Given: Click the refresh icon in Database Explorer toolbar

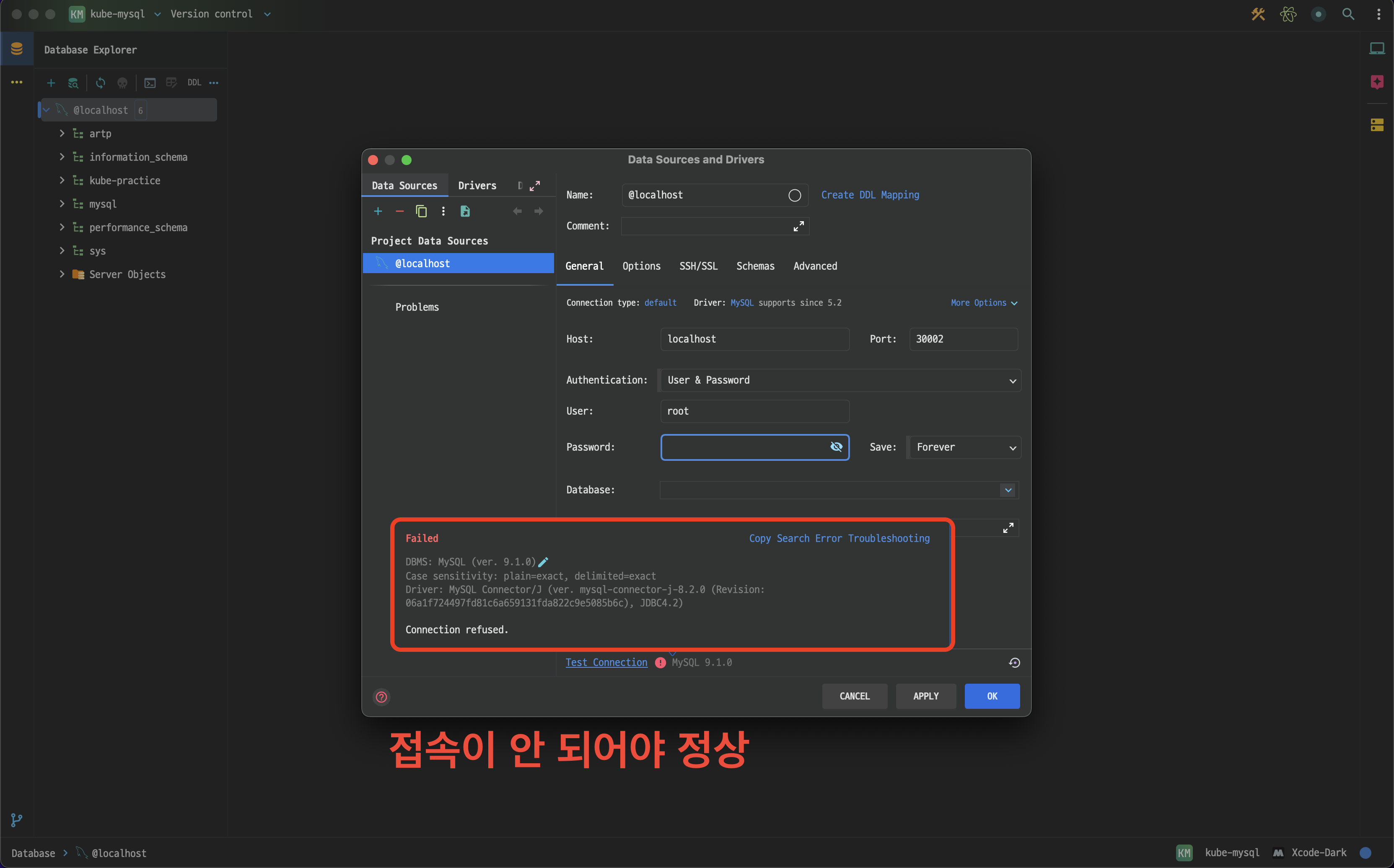Looking at the screenshot, I should [x=101, y=83].
